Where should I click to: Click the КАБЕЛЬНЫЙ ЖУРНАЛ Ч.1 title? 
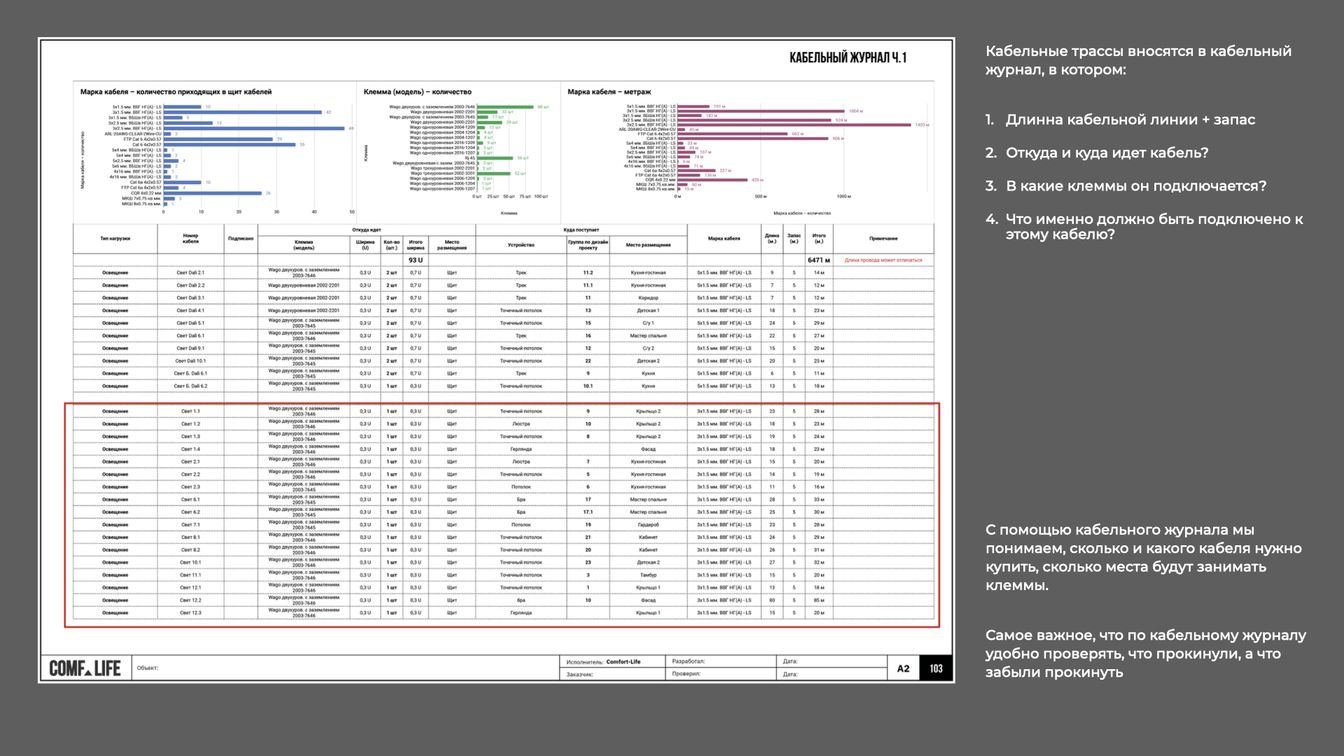(x=848, y=59)
